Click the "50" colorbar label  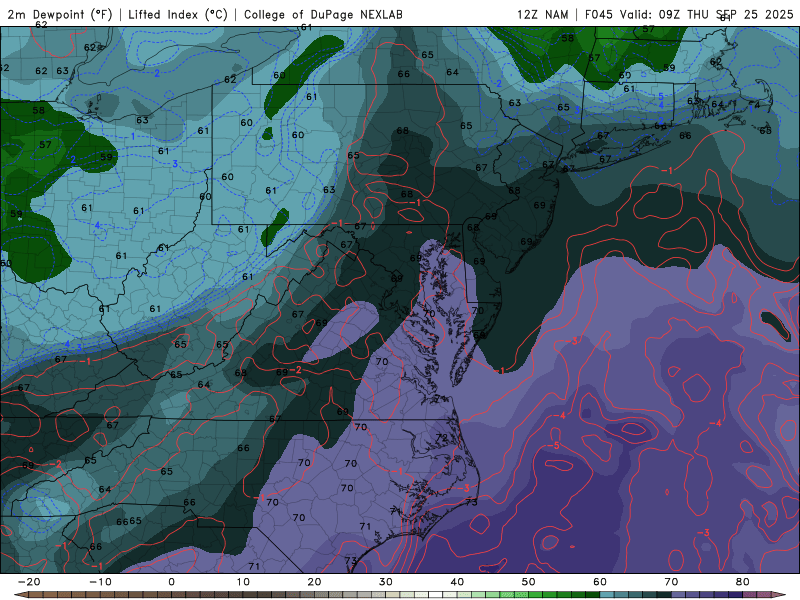click(x=529, y=582)
